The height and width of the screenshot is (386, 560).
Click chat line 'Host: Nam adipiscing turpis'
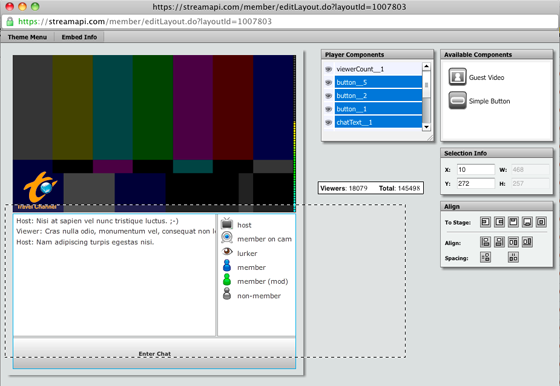pyautogui.click(x=85, y=242)
